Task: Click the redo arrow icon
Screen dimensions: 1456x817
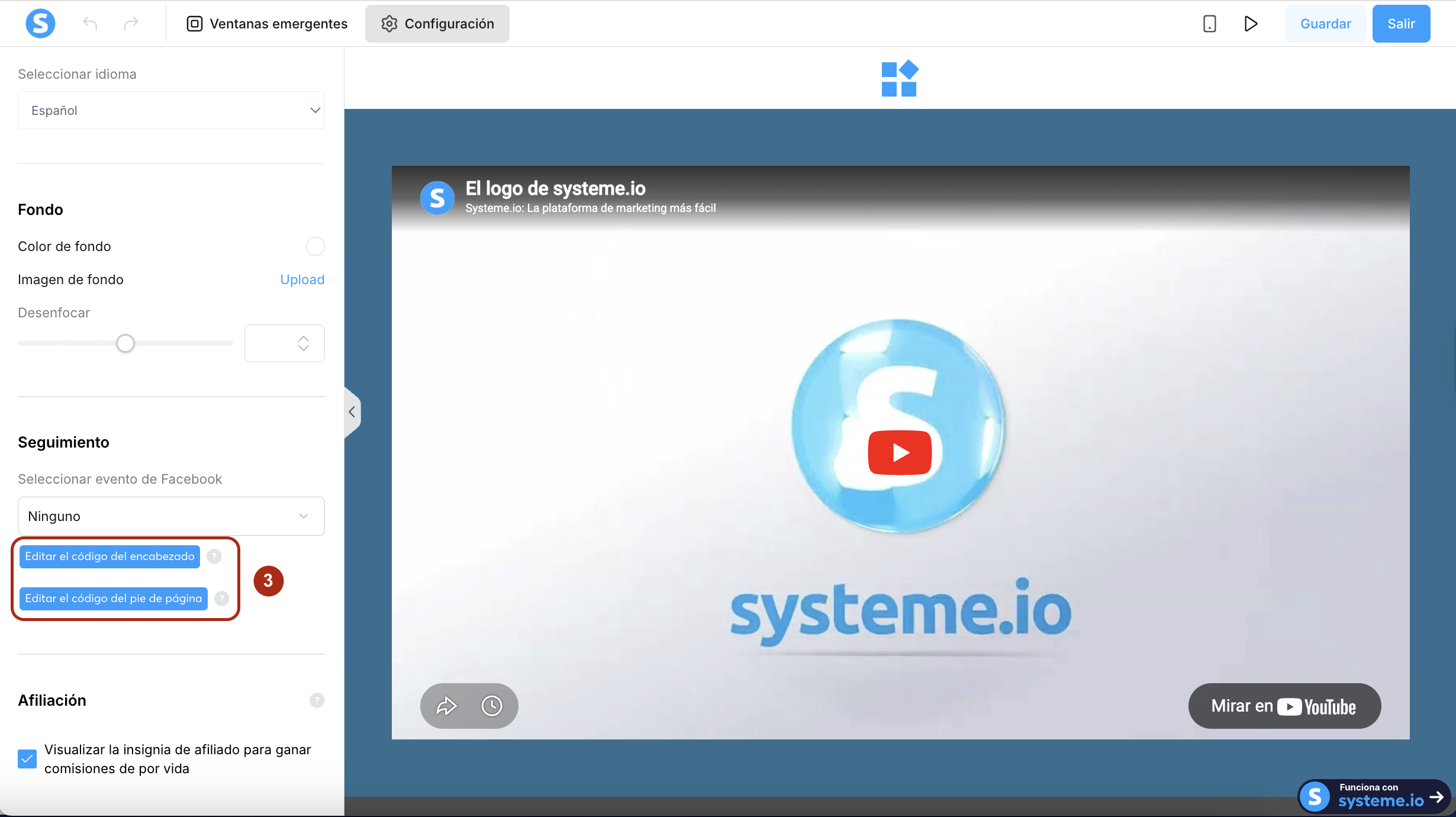Action: click(x=131, y=24)
